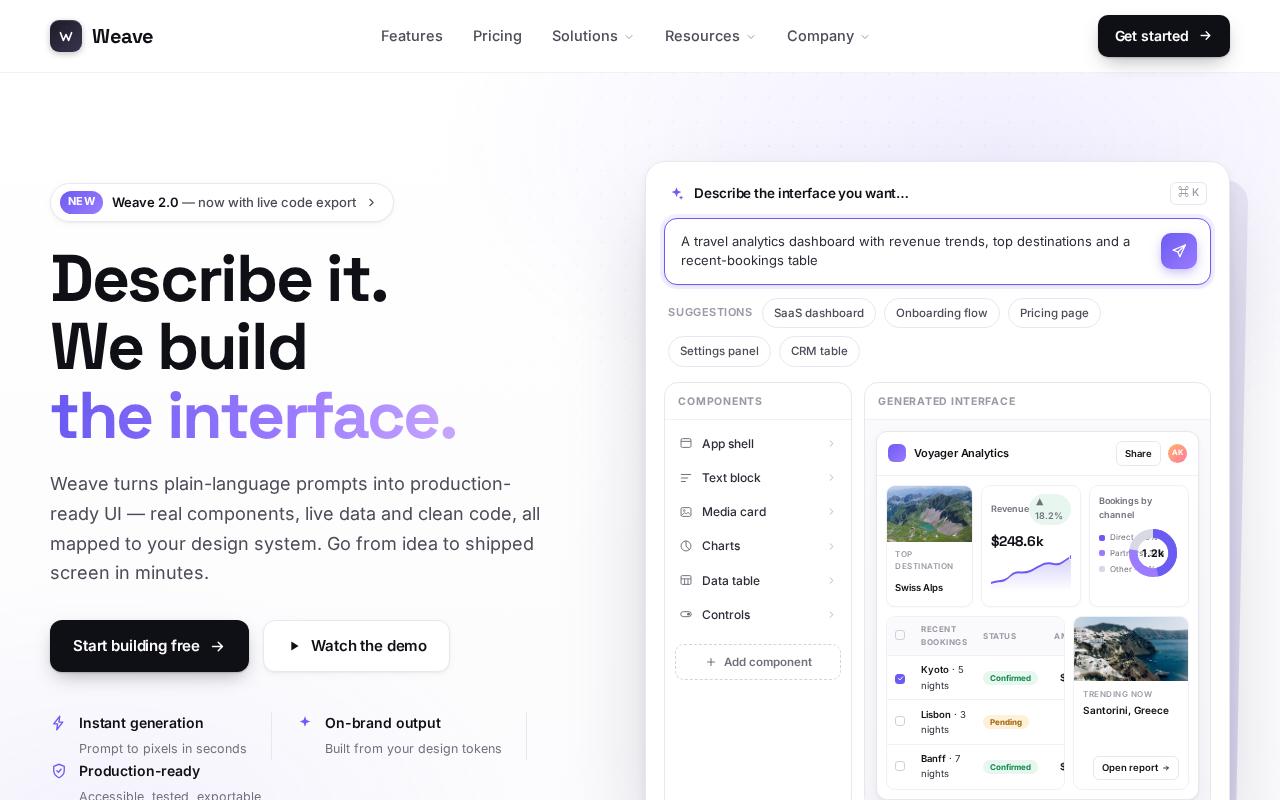Open the AK user avatar
Viewport: 1280px width, 800px height.
point(1177,453)
